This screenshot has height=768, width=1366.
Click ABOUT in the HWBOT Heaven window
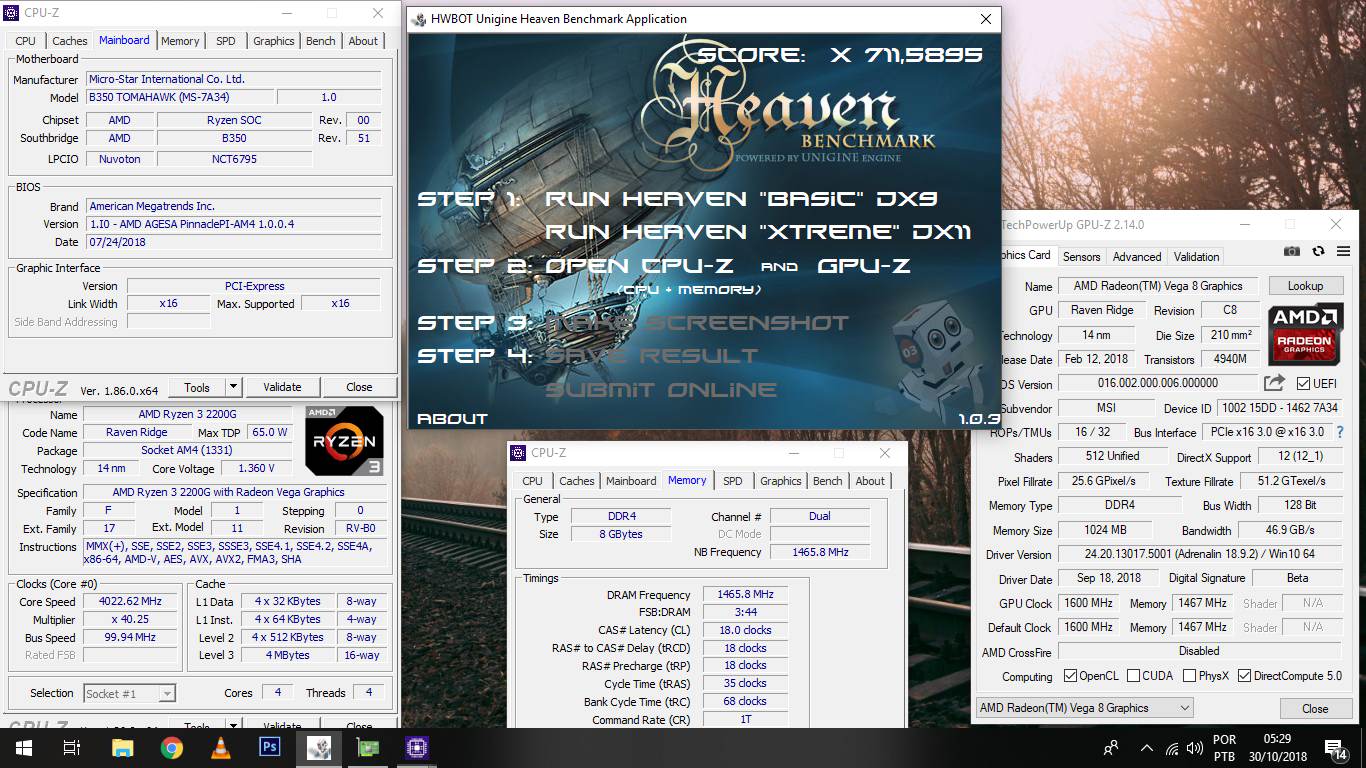click(452, 419)
